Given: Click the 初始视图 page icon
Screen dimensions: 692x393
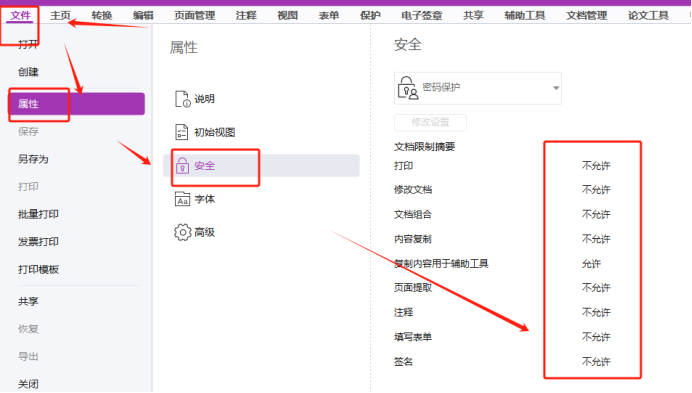Looking at the screenshot, I should (x=182, y=132).
